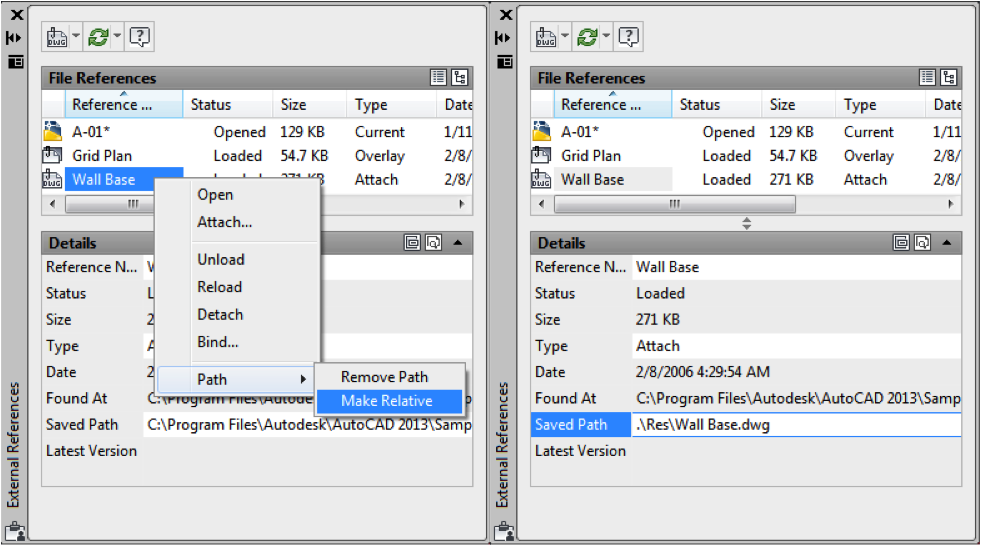Switch to Tree View in left File References

coord(460,78)
